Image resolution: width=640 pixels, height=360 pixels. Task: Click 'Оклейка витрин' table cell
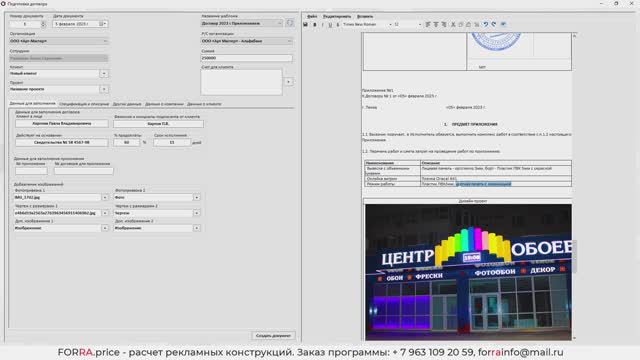click(392, 179)
